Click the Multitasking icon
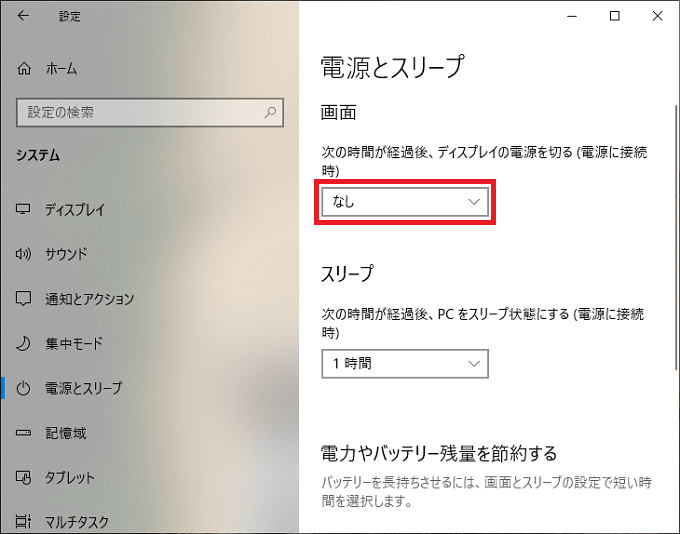Viewport: 680px width, 534px height. [23, 521]
